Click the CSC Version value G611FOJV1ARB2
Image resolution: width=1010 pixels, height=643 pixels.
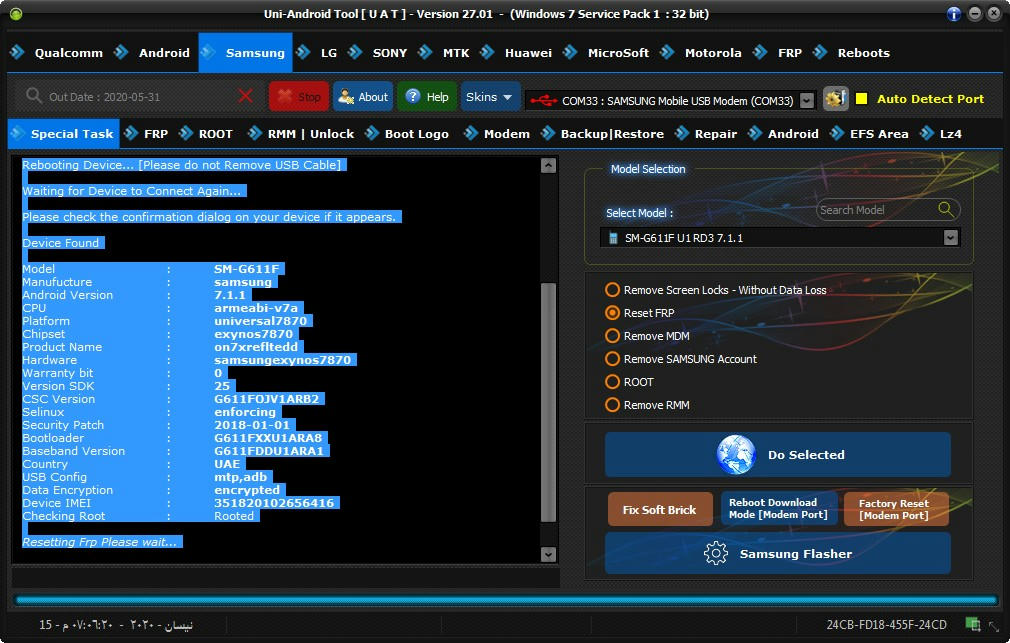click(267, 399)
